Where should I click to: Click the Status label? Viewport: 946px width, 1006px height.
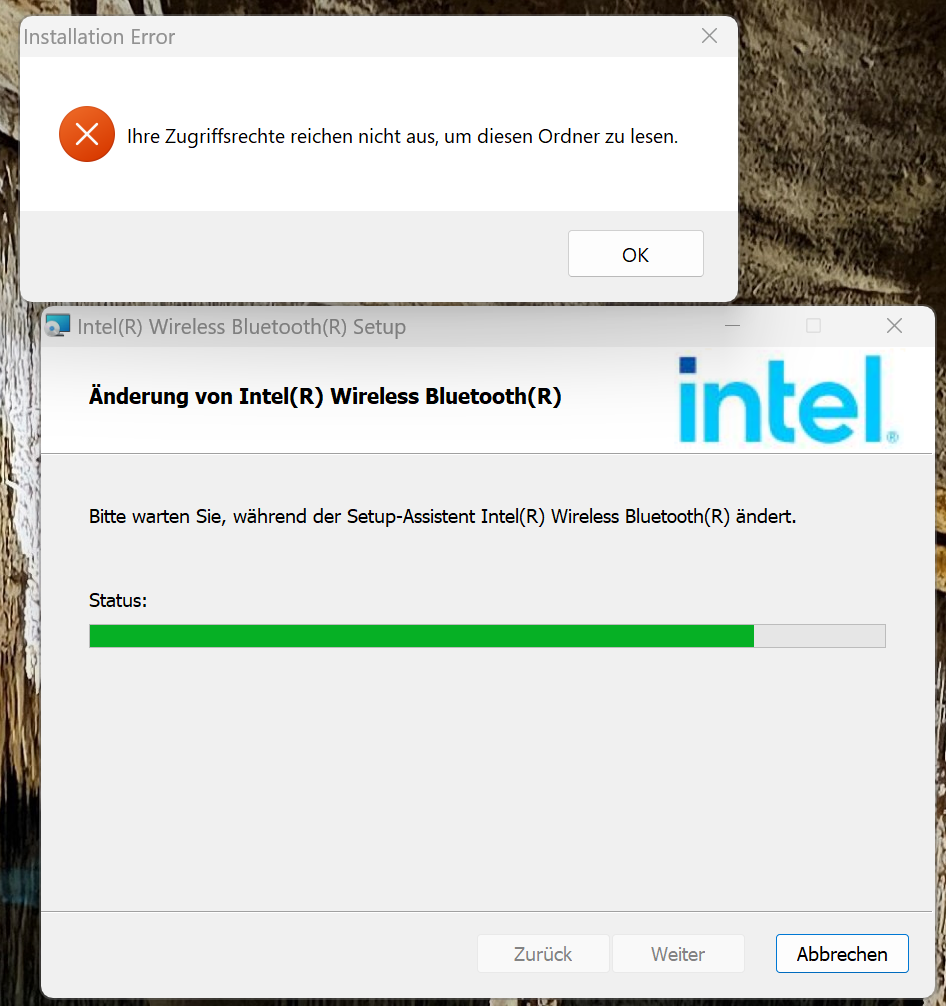(118, 601)
